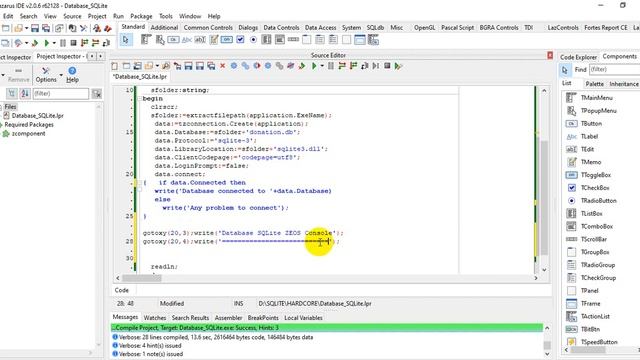Select Database_SQLite.lpr in Files tree
Image resolution: width=640 pixels, height=360 pixels.
(x=38, y=116)
